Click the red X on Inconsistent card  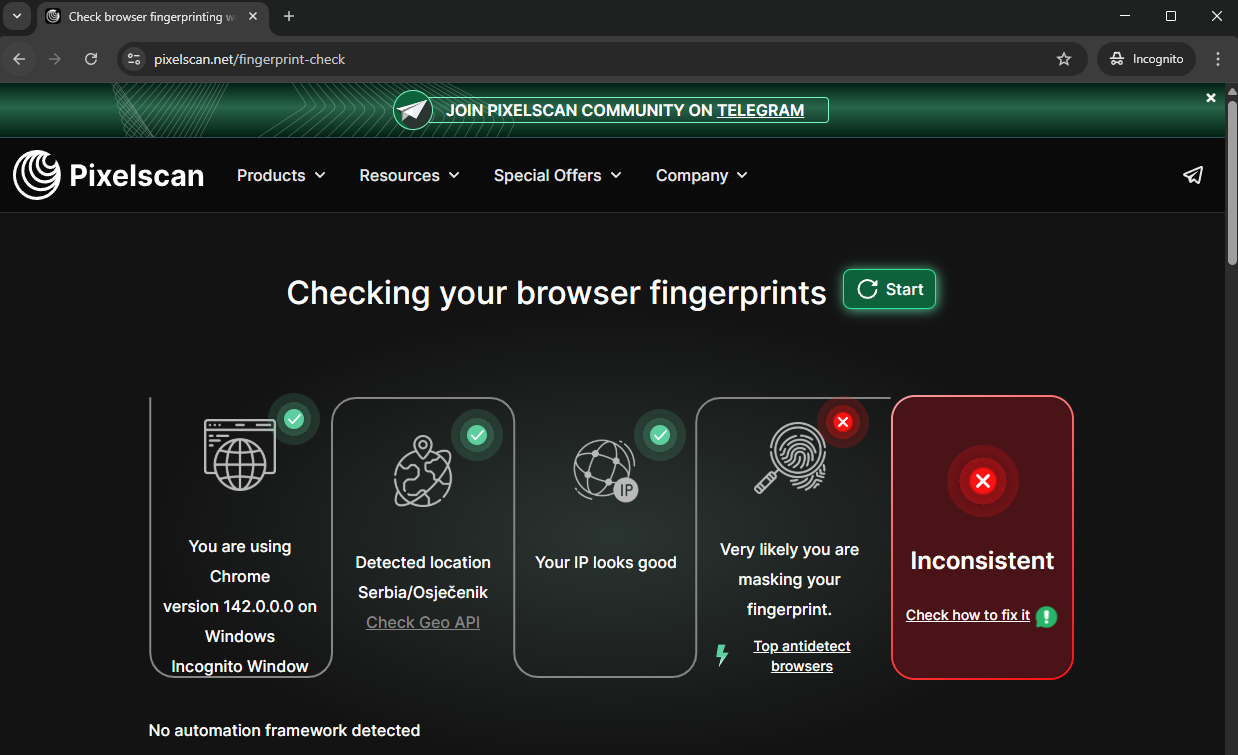pos(983,482)
